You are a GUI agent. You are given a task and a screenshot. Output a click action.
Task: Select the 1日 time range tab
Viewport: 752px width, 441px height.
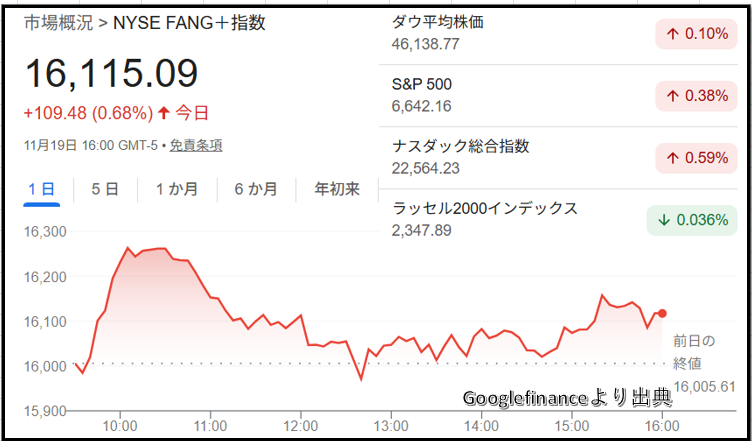41,188
